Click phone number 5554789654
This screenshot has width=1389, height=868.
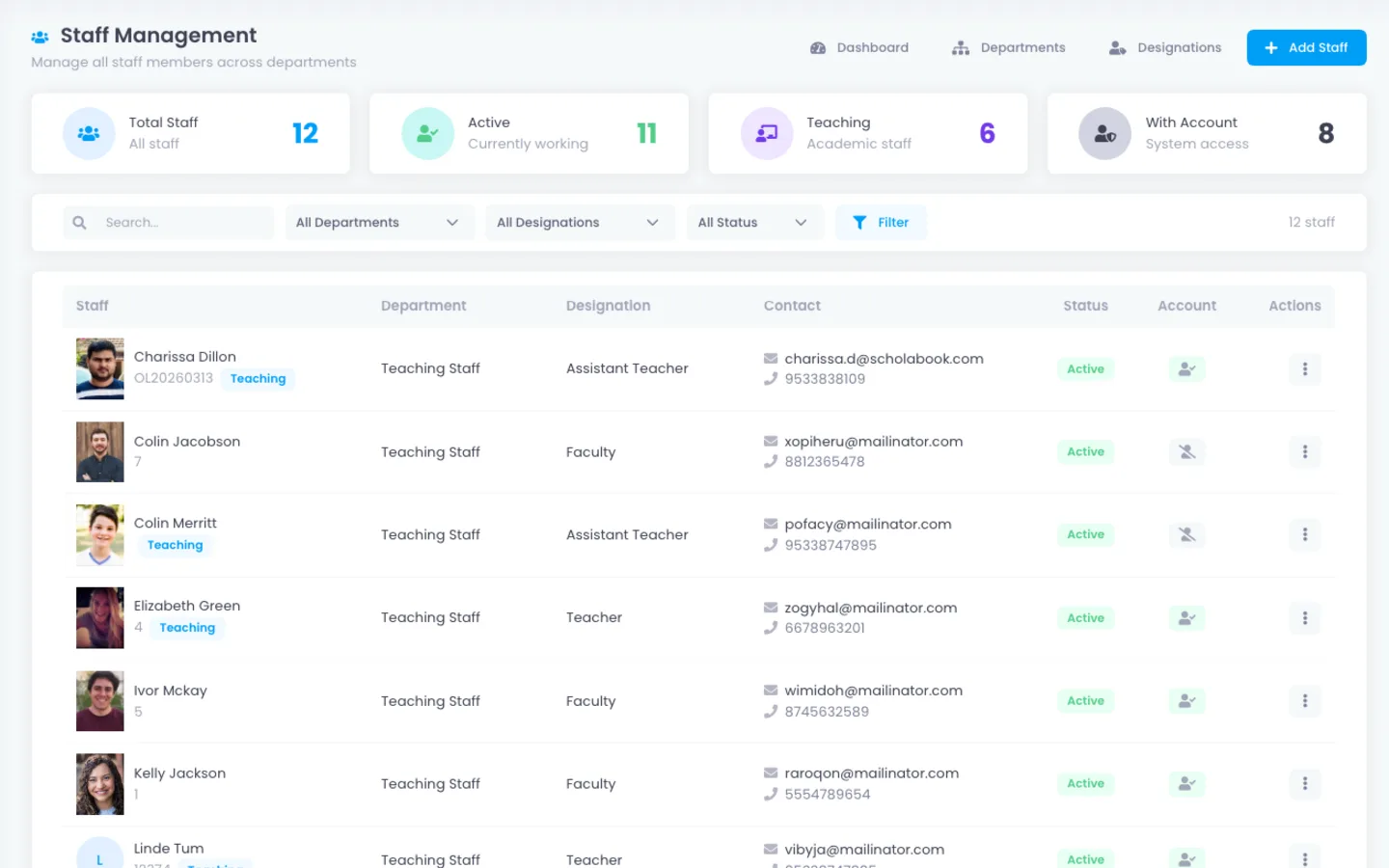point(828,795)
